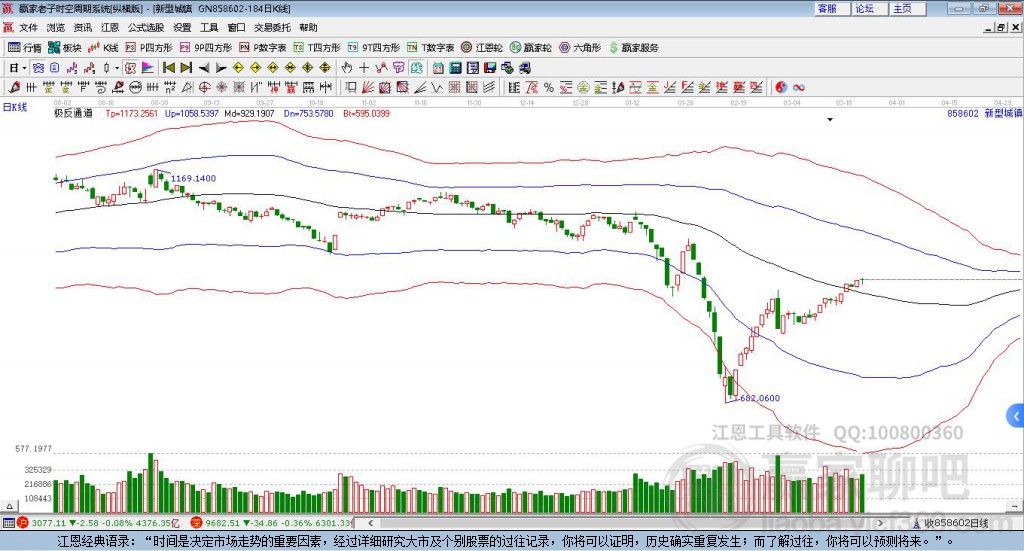Click the yin-yang symbol icon
Image resolution: width=1024 pixels, height=551 pixels.
[781, 87]
